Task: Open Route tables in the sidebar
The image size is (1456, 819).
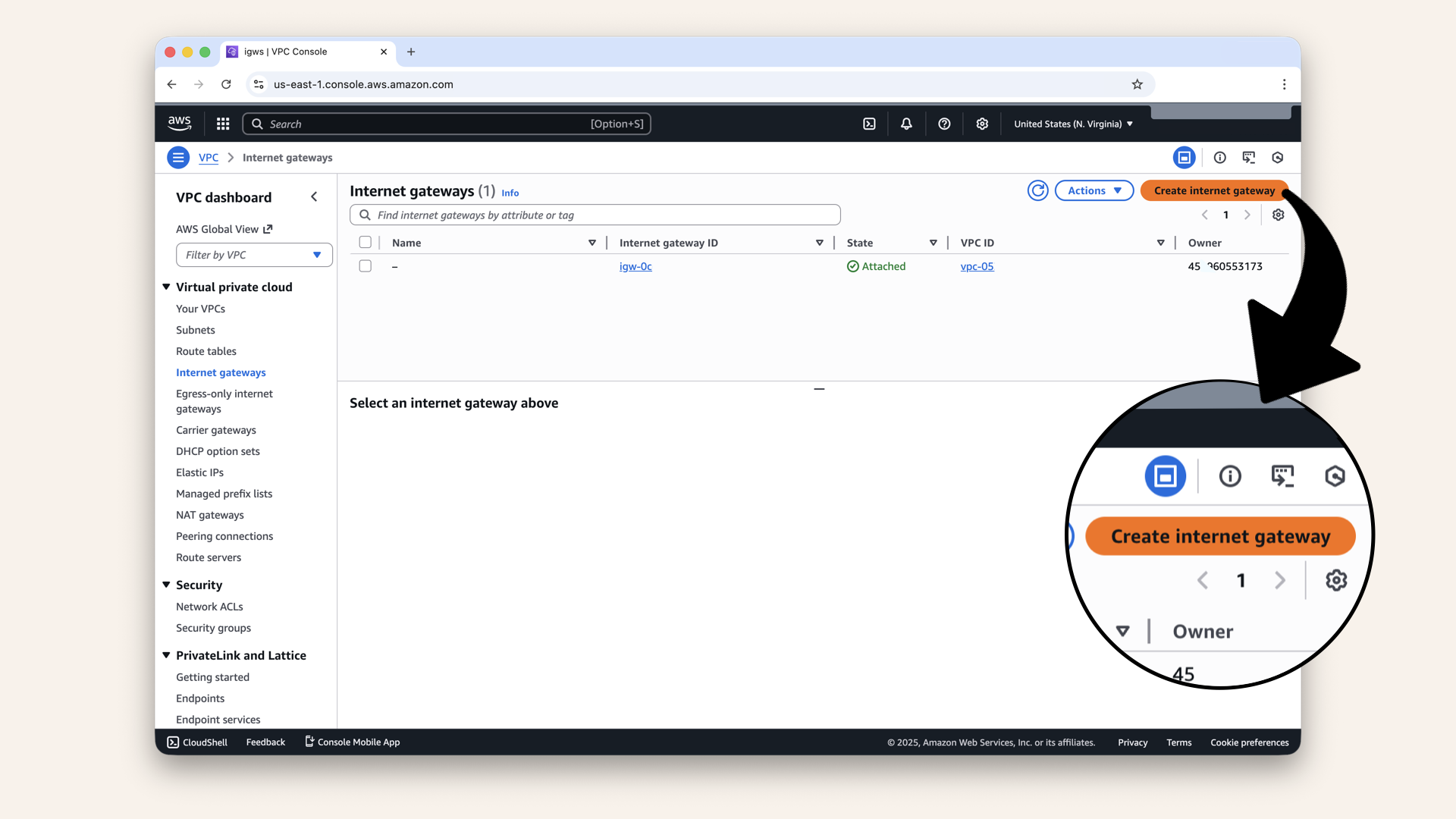Action: 206,351
